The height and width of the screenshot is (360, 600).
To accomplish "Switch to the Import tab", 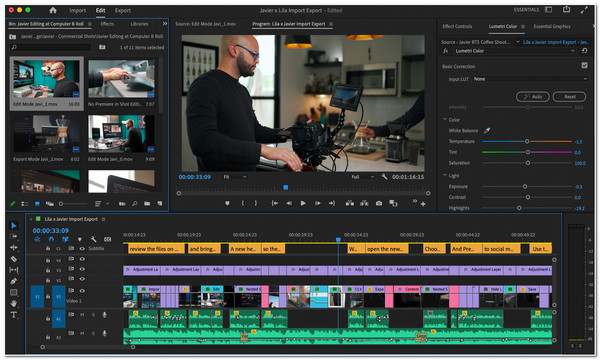I will pyautogui.click(x=77, y=10).
